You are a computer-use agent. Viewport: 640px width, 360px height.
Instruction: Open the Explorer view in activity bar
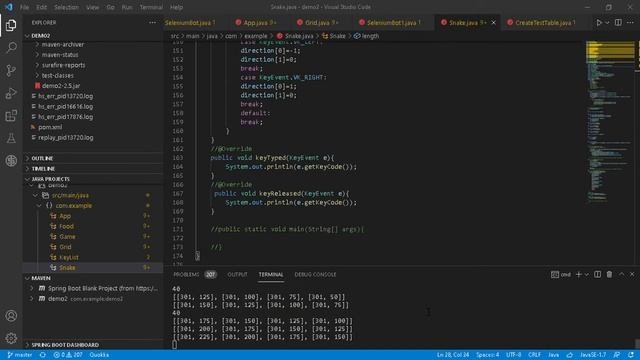coord(11,25)
